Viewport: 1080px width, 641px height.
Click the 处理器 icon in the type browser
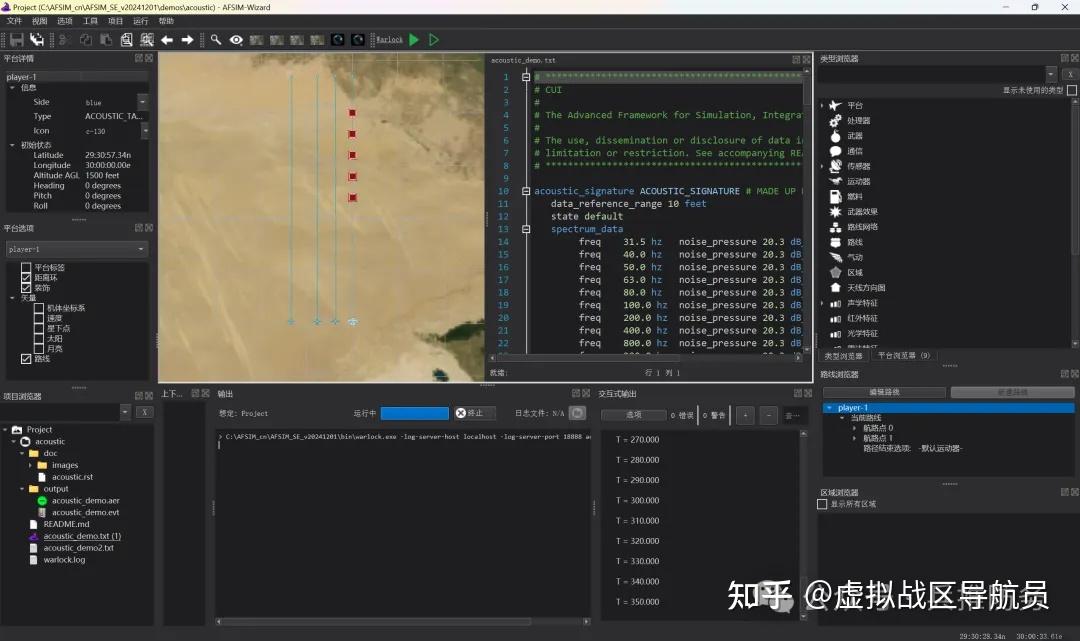834,121
